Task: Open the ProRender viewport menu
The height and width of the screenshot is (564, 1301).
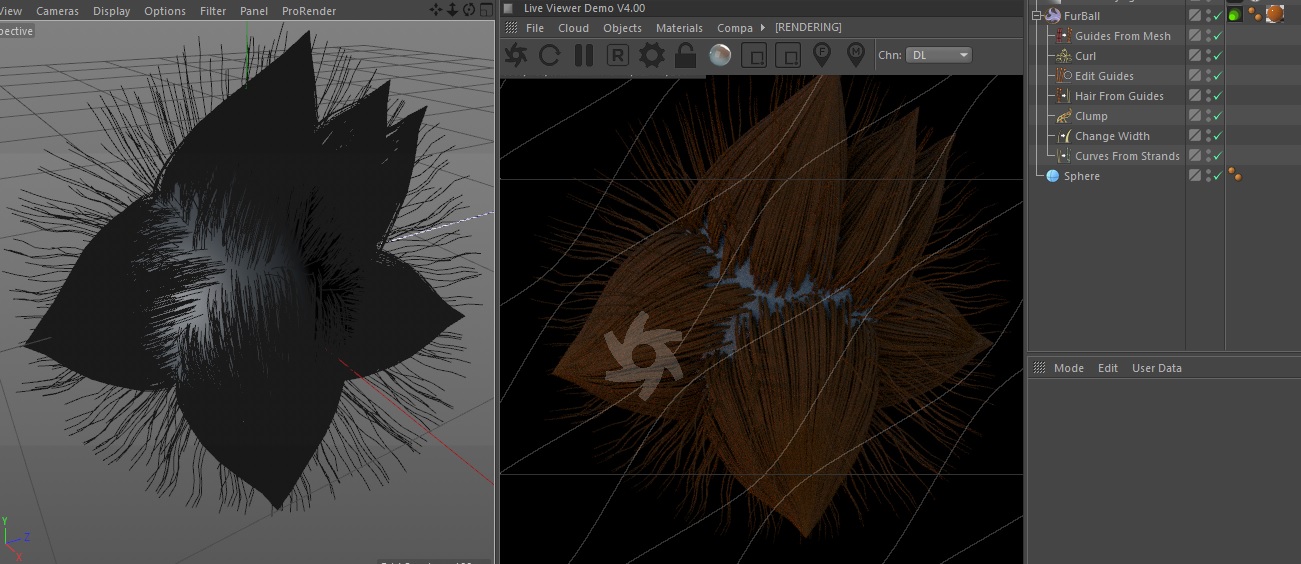Action: pyautogui.click(x=308, y=11)
